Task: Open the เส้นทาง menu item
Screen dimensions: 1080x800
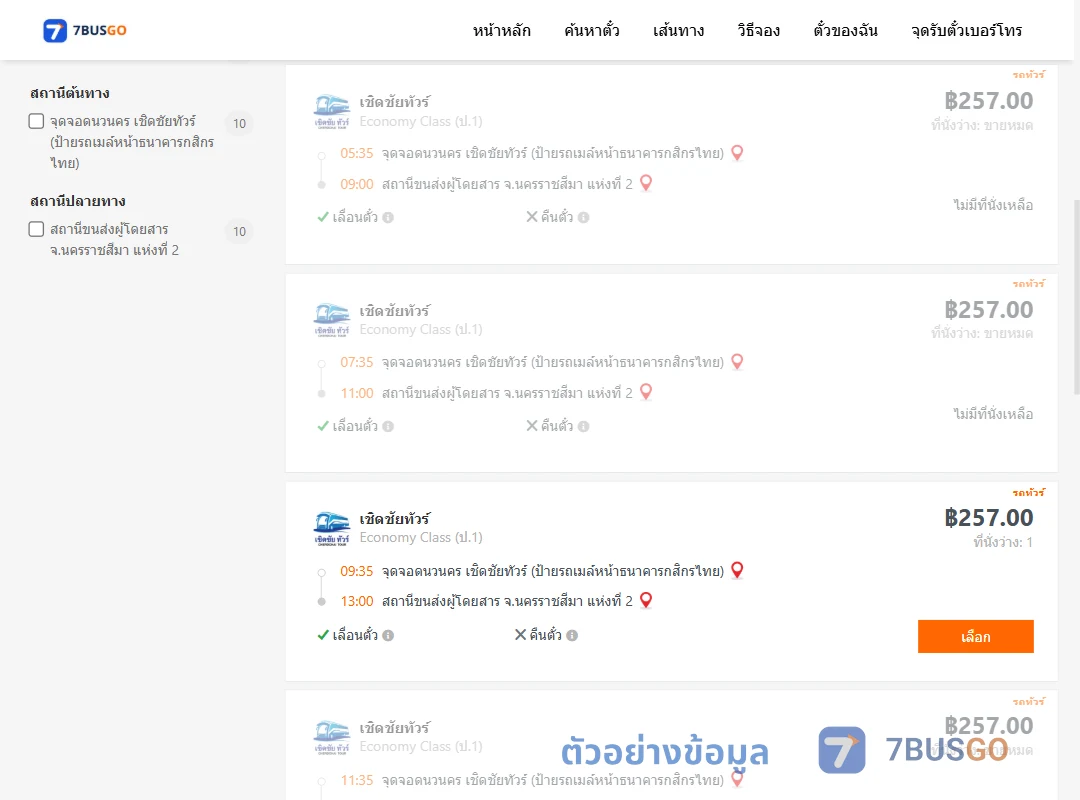Action: point(678,30)
